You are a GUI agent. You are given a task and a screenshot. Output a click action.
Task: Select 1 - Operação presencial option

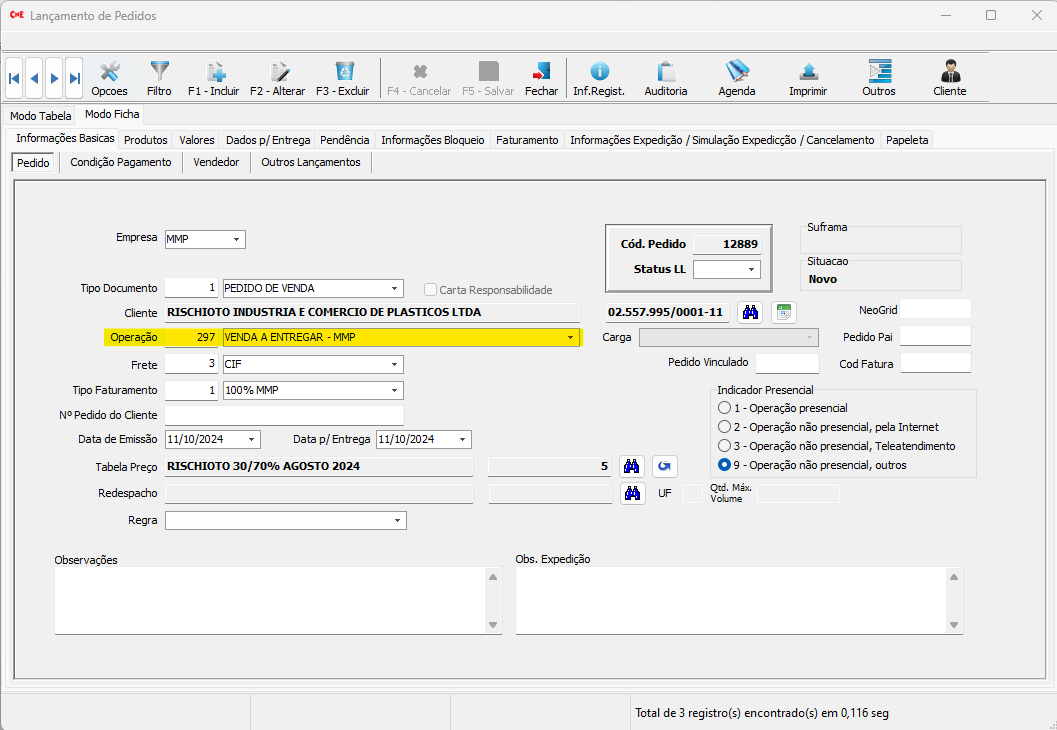tap(725, 408)
